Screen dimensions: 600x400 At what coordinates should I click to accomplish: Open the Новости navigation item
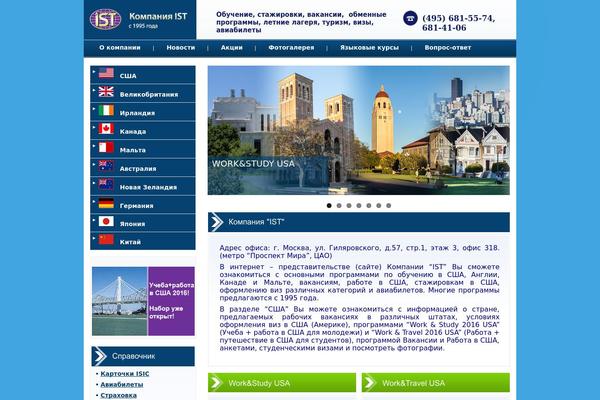tap(181, 48)
